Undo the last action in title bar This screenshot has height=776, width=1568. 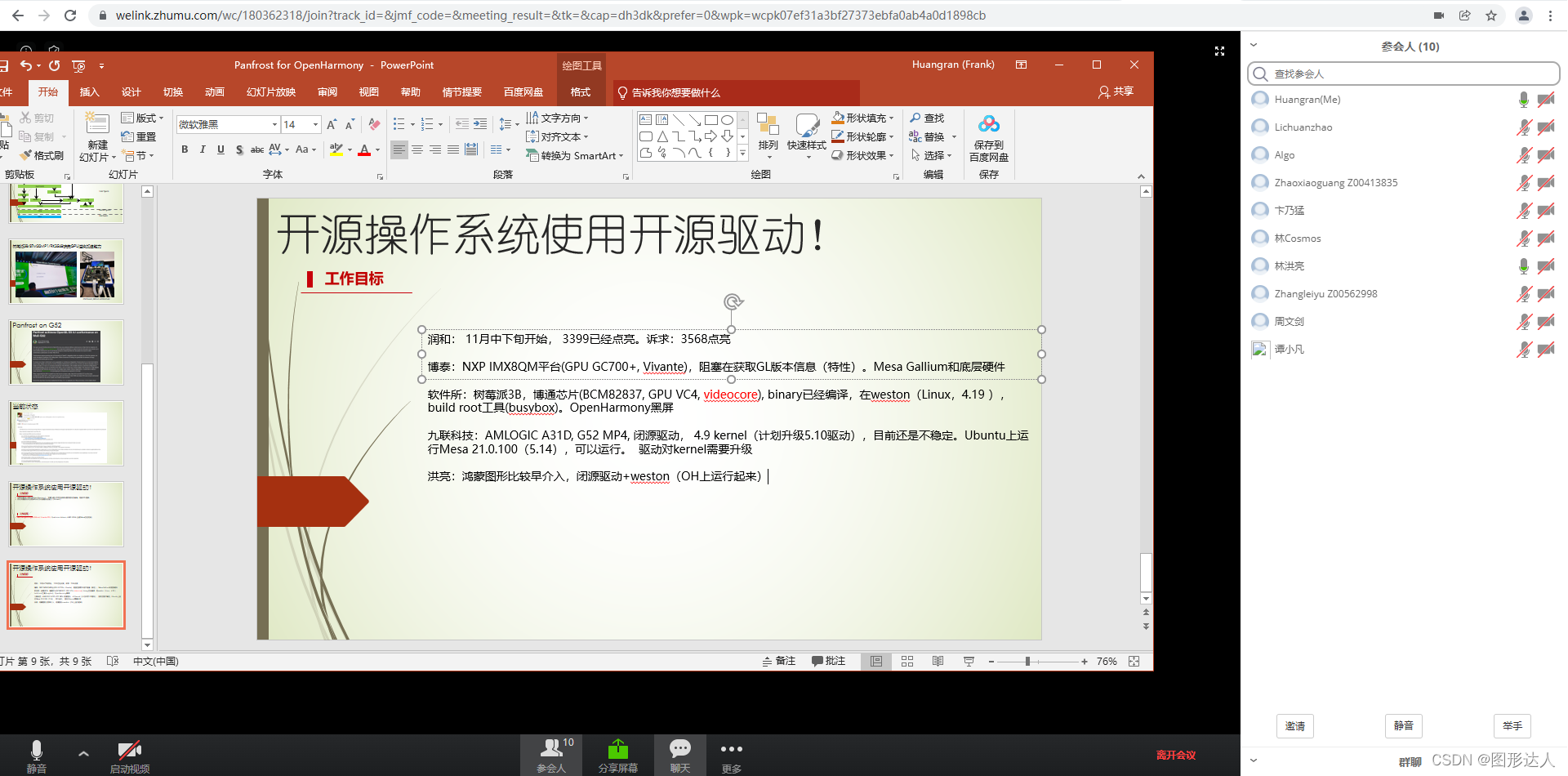pyautogui.click(x=26, y=65)
